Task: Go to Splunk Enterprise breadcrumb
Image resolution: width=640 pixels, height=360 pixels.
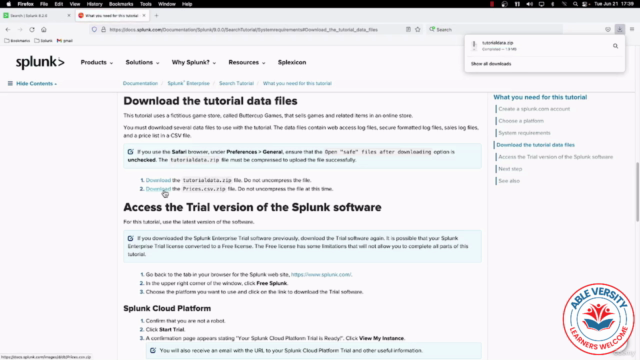Action: click(x=188, y=83)
